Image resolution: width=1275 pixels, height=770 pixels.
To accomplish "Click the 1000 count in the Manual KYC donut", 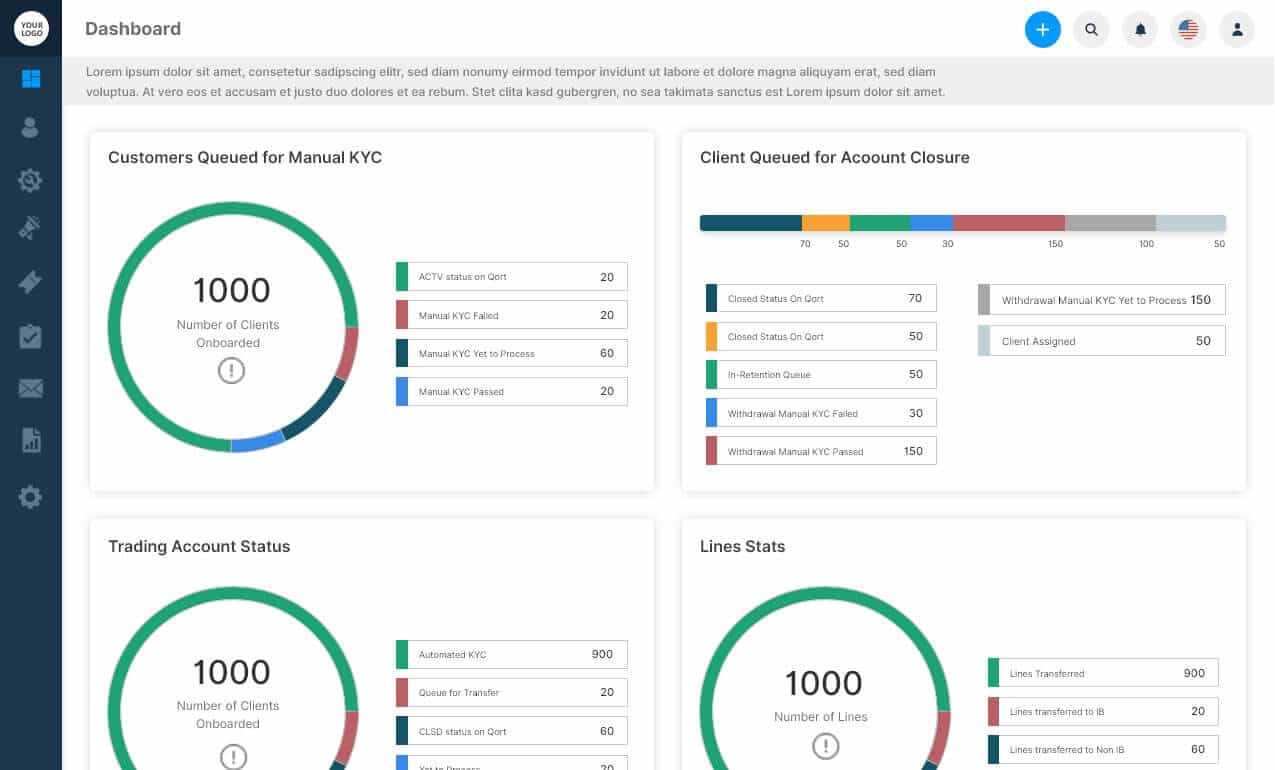I will pyautogui.click(x=231, y=290).
